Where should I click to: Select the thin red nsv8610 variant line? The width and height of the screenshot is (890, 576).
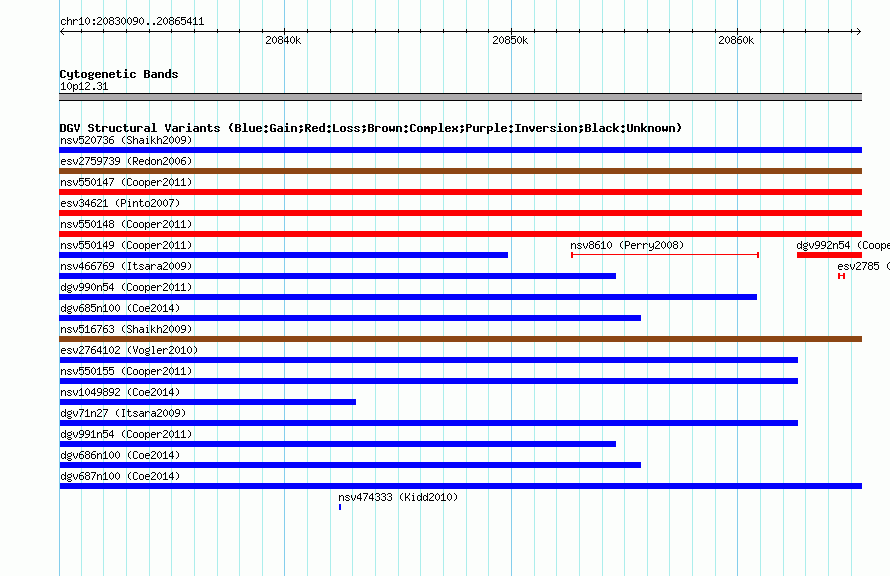665,255
